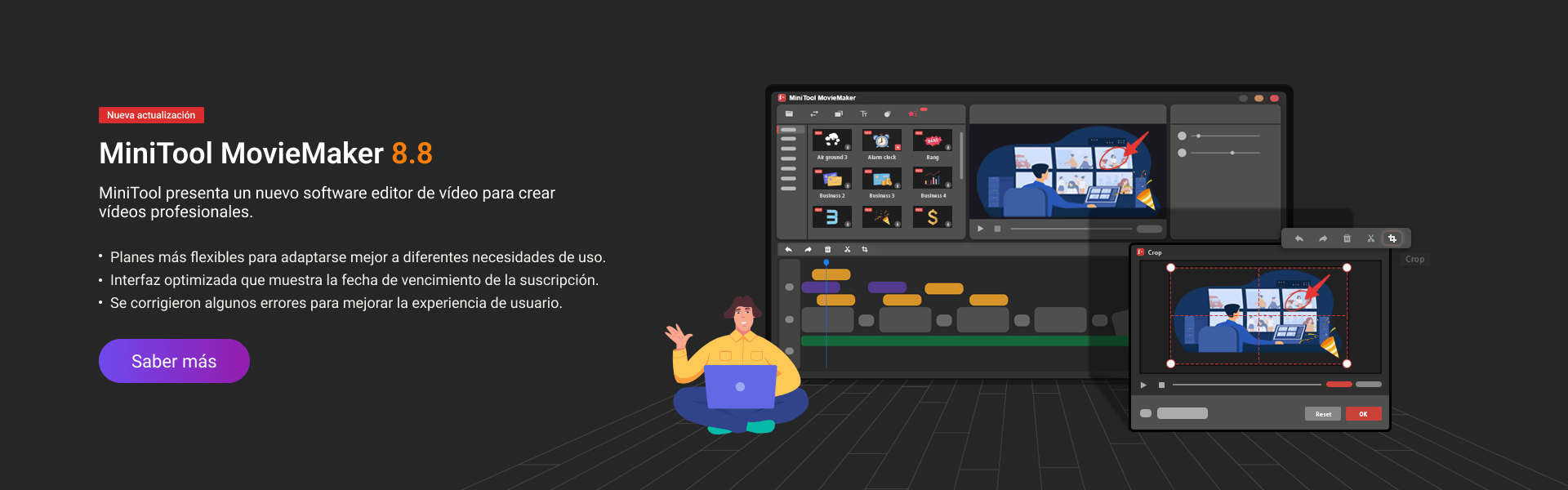The height and width of the screenshot is (490, 1568).
Task: Click the Crop window progress bar
Action: point(1246,385)
